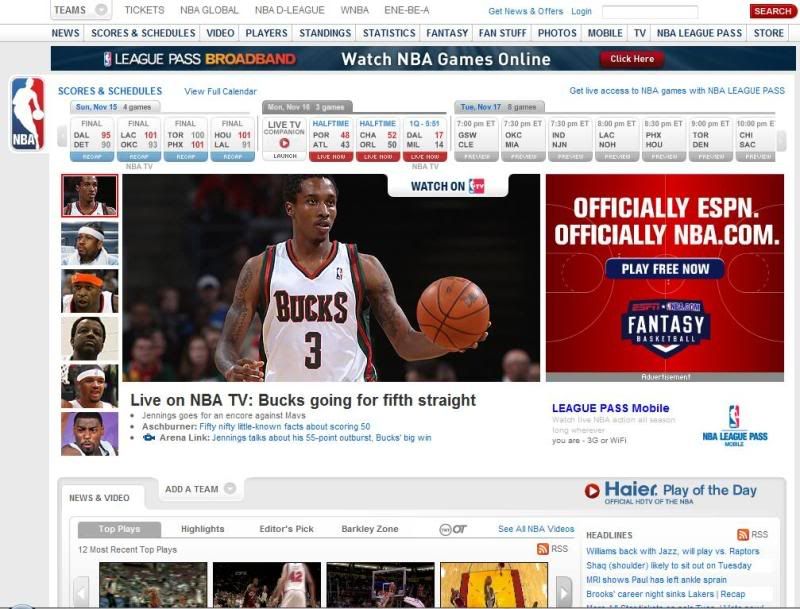Click the Login link
800x609 pixels.
coord(582,11)
